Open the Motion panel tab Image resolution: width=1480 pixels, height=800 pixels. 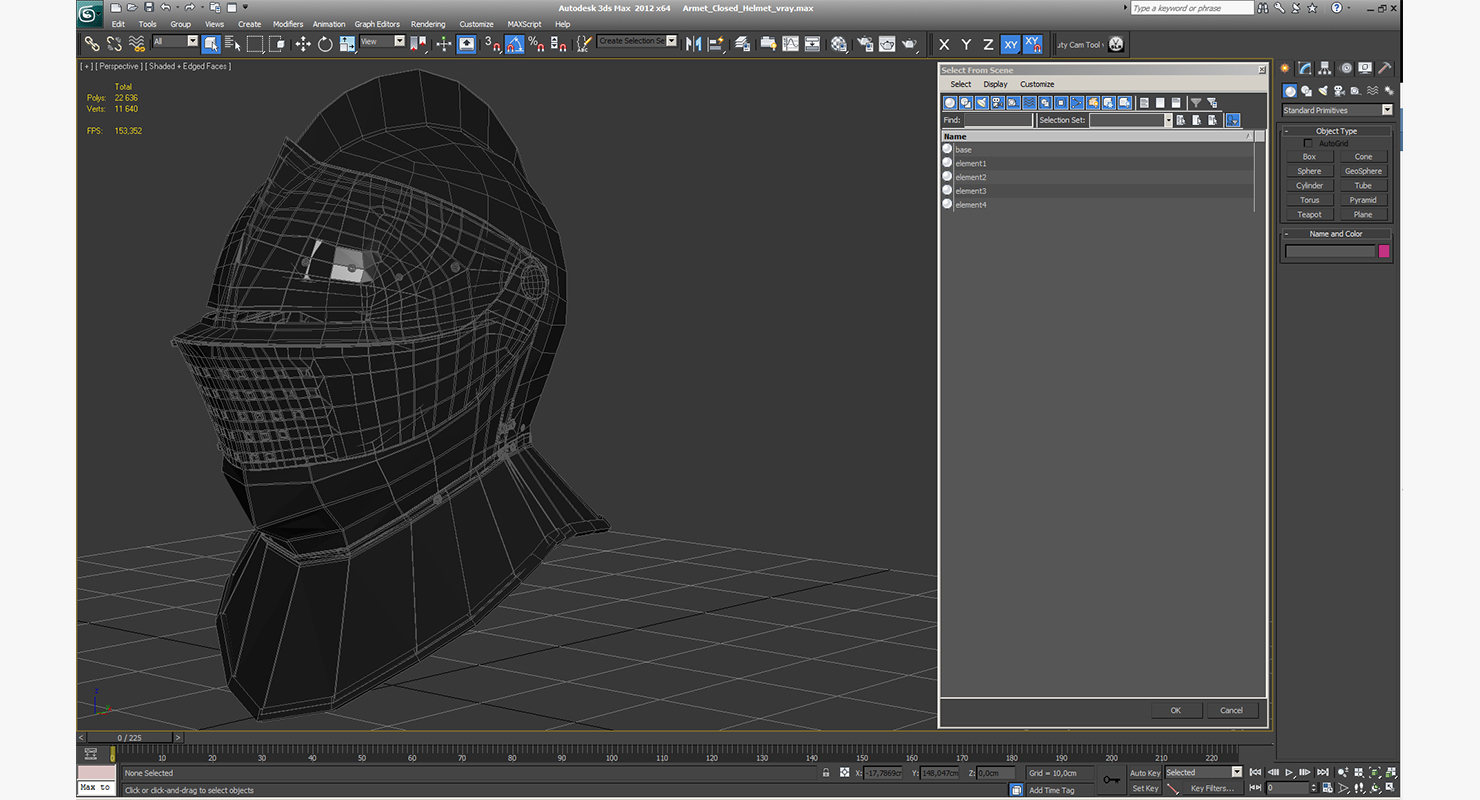tap(1345, 68)
